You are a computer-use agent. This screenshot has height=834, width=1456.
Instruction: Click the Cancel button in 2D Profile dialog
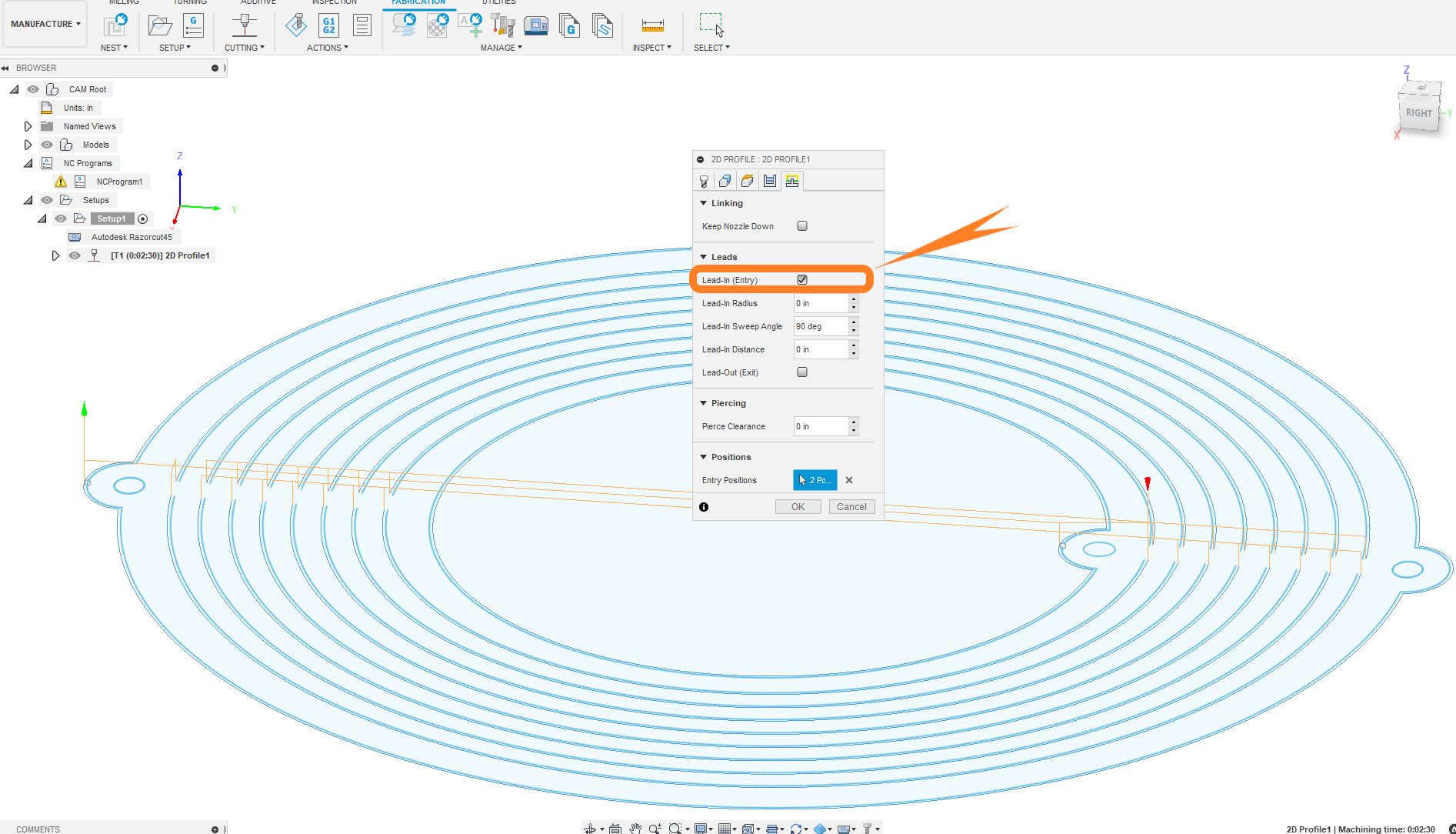point(851,507)
